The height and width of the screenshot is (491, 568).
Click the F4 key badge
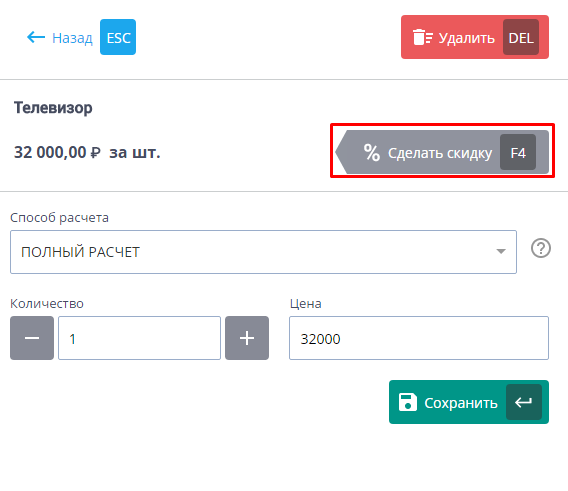pos(518,152)
